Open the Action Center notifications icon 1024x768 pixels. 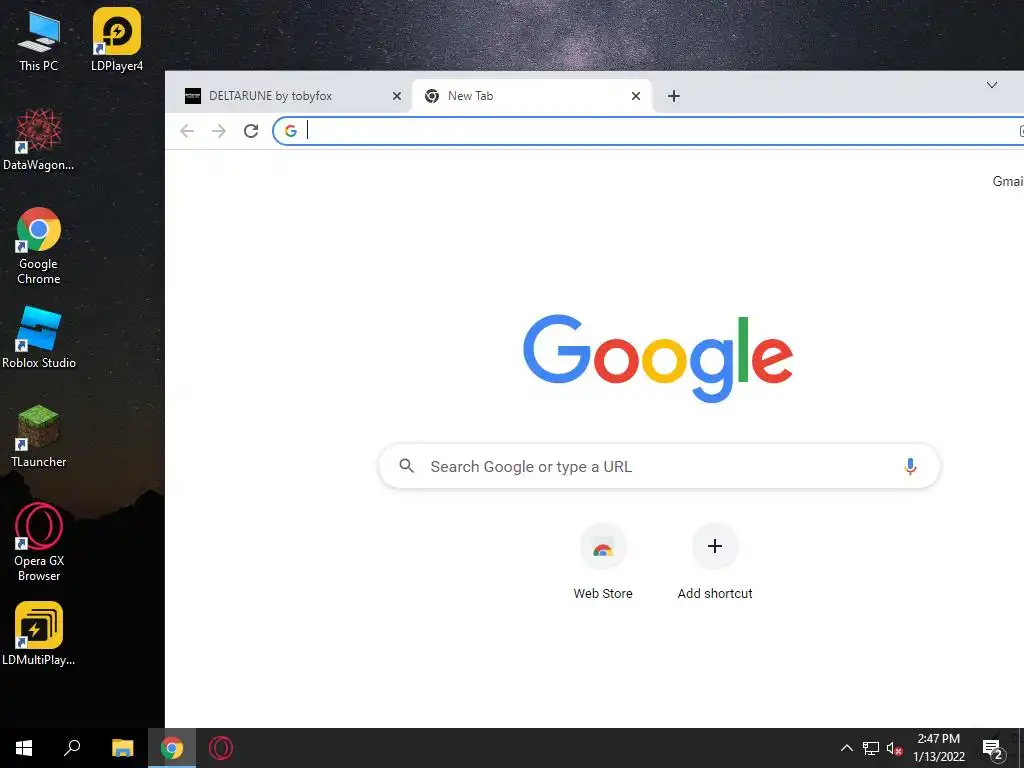(993, 748)
